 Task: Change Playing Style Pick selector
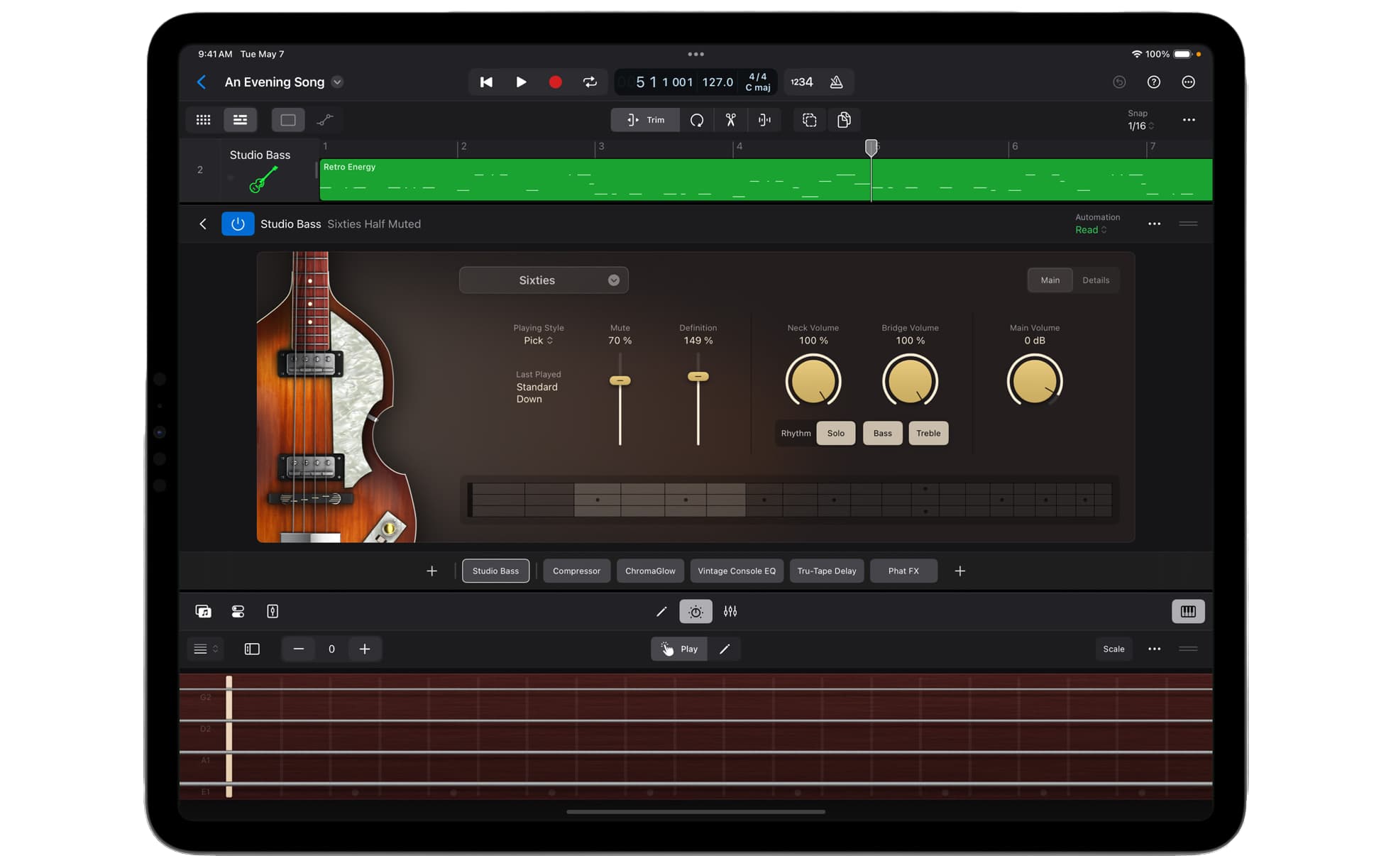(539, 341)
